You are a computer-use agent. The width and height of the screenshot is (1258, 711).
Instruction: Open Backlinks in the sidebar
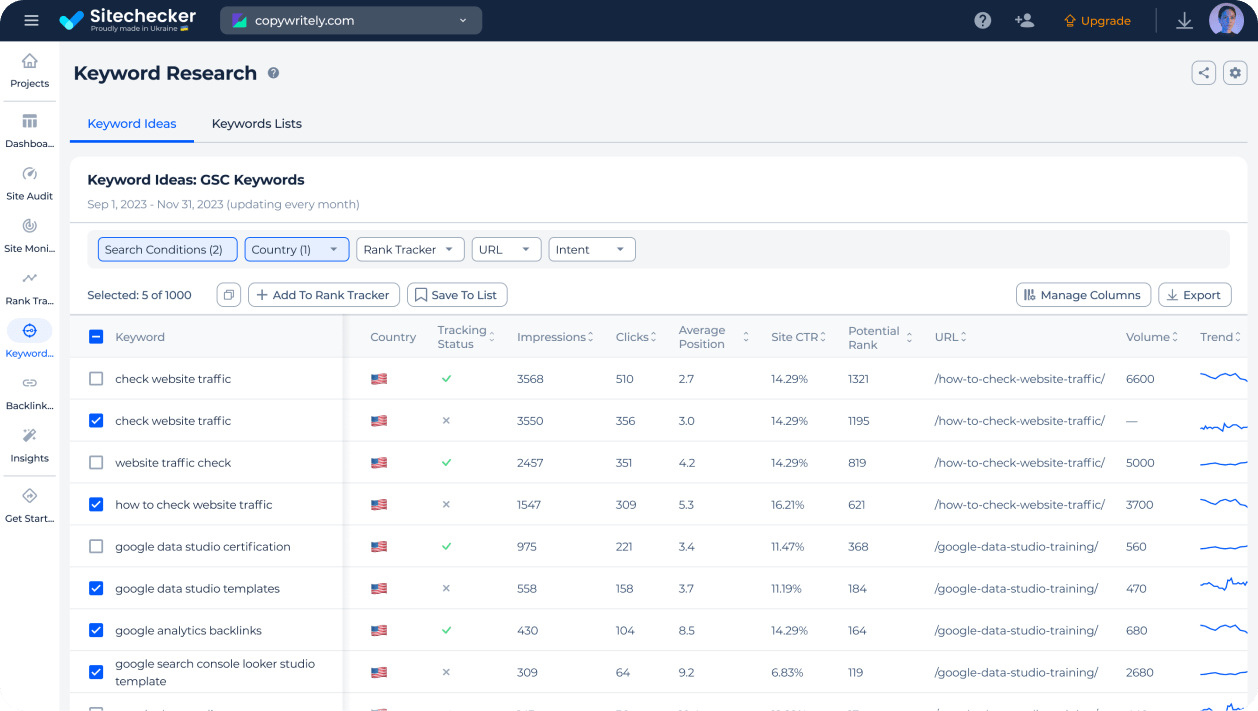[30, 393]
